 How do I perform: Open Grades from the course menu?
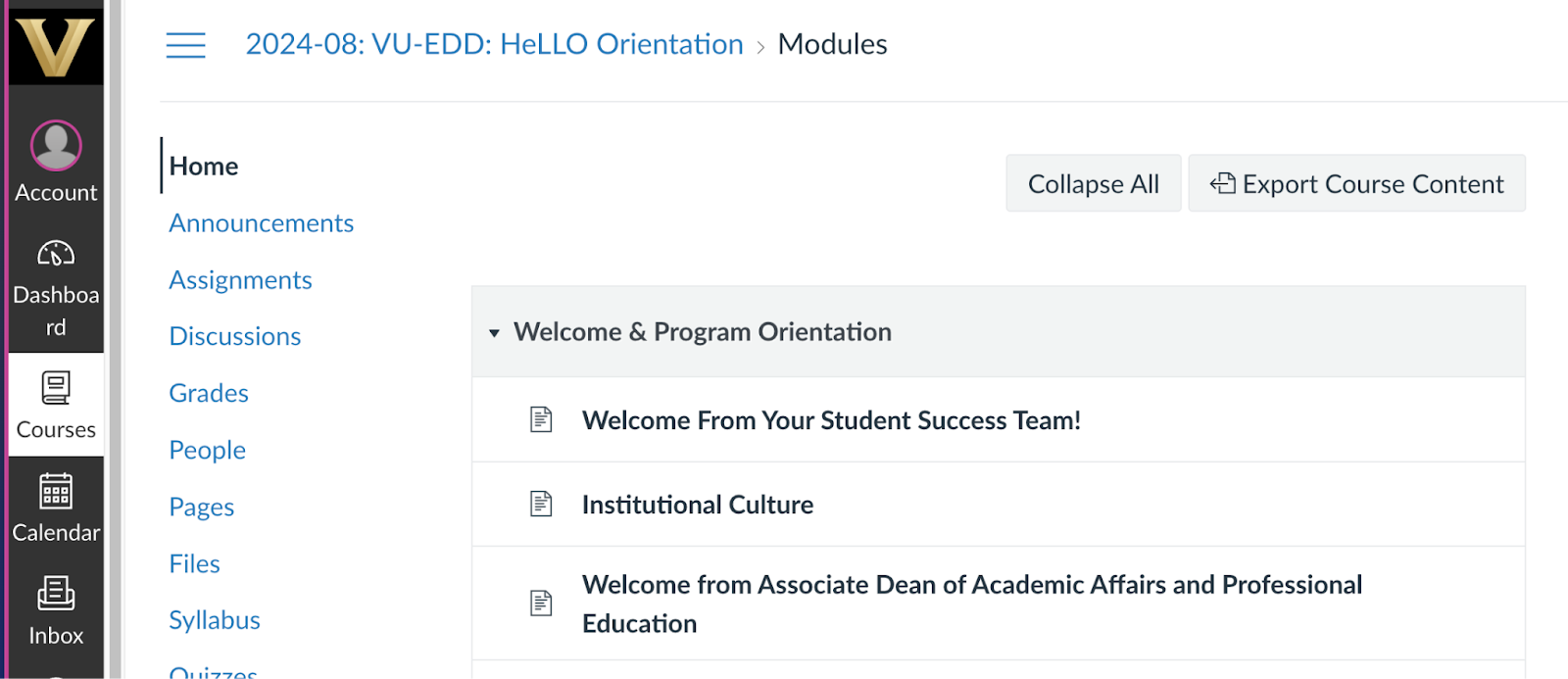(x=209, y=393)
